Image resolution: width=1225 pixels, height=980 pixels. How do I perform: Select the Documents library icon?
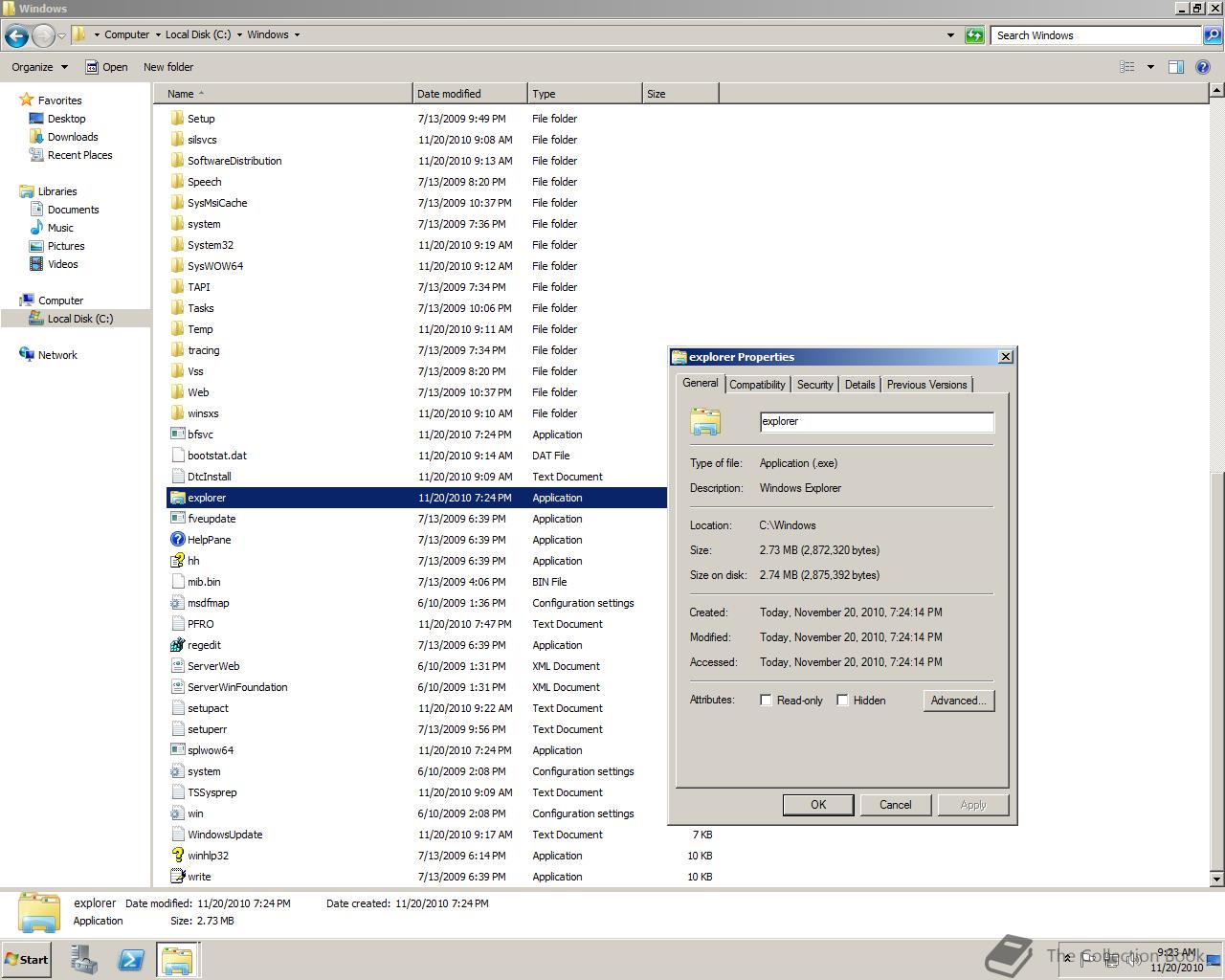pyautogui.click(x=36, y=210)
